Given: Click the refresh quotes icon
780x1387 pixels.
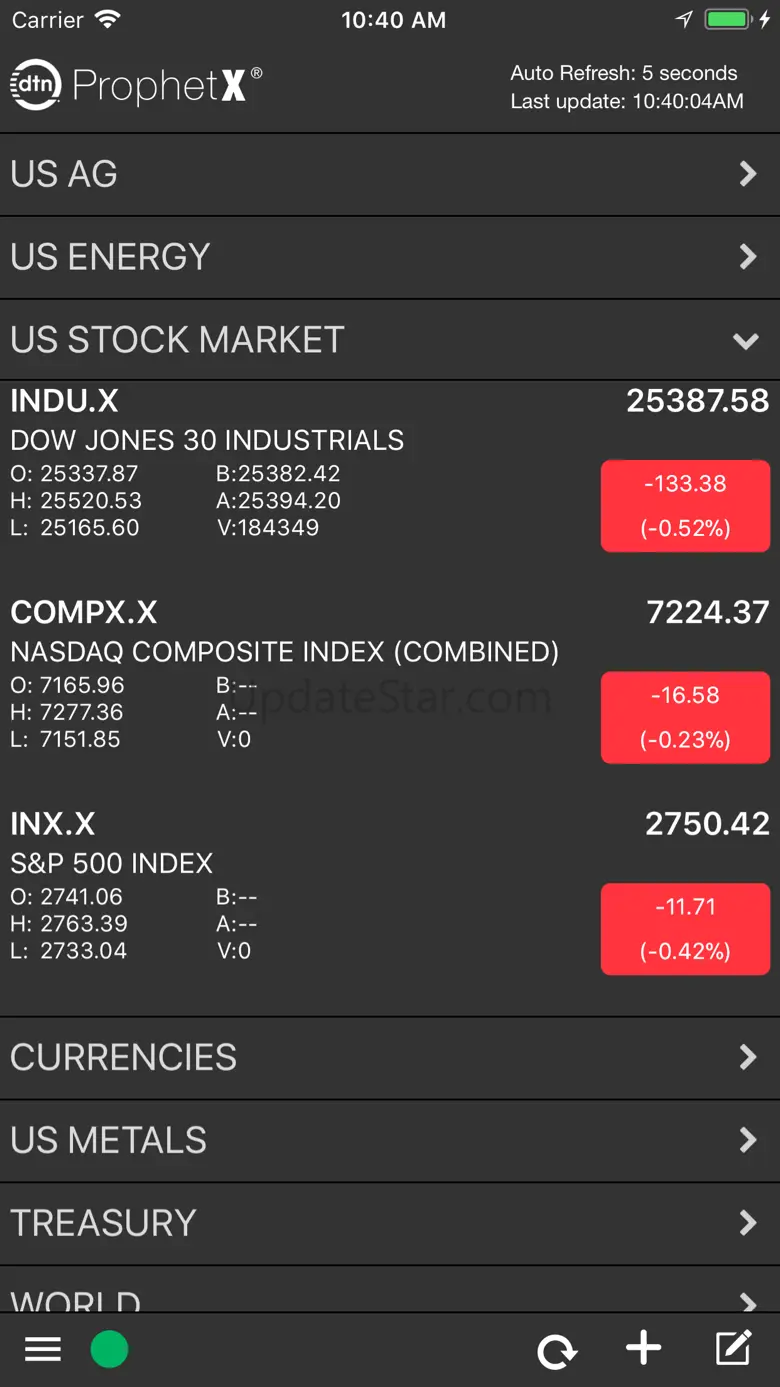Looking at the screenshot, I should (x=556, y=1351).
